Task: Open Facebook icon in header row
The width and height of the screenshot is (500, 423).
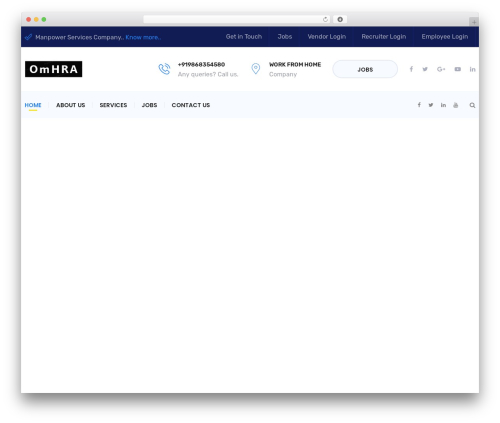Action: 411,69
